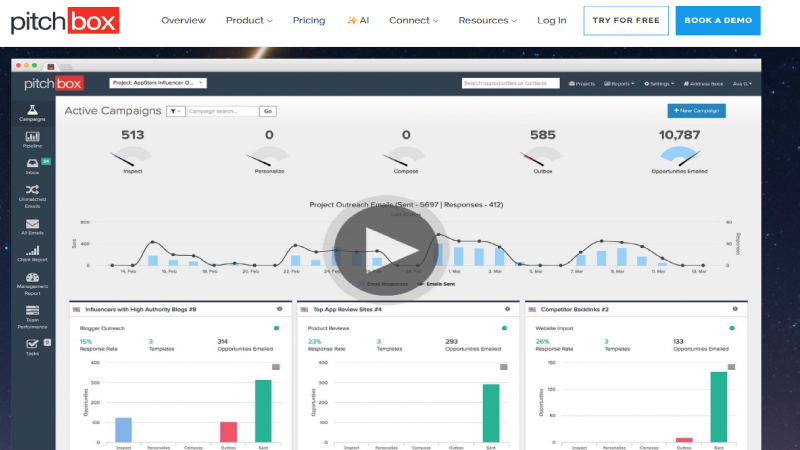The image size is (800, 450).
Task: Open chart menu on Product Reviews chart
Action: point(504,367)
